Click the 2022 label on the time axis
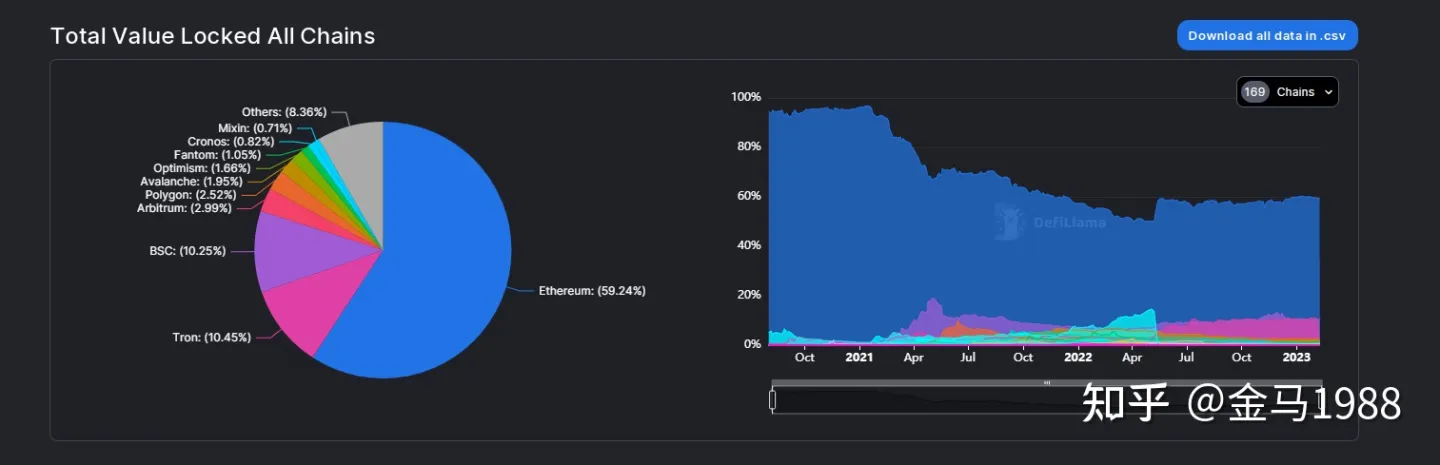 point(1078,357)
